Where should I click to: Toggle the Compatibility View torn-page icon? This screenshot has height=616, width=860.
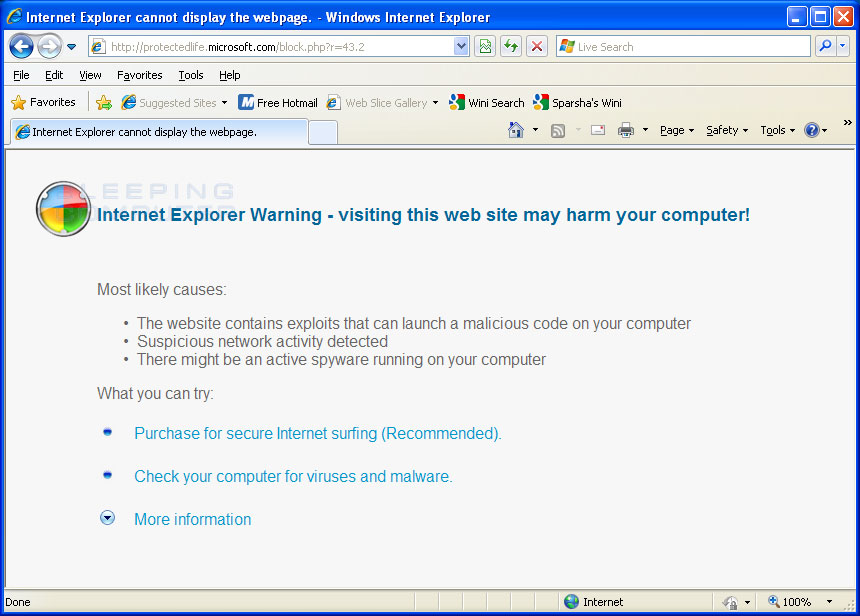485,47
